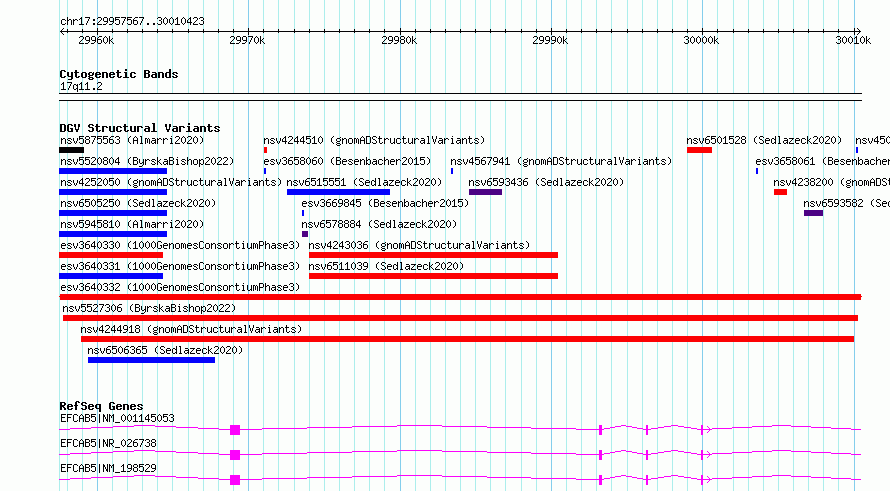This screenshot has width=890, height=491.
Task: Click the black nsv5875563 Almarri2020 variant bar
Action: tap(72, 150)
